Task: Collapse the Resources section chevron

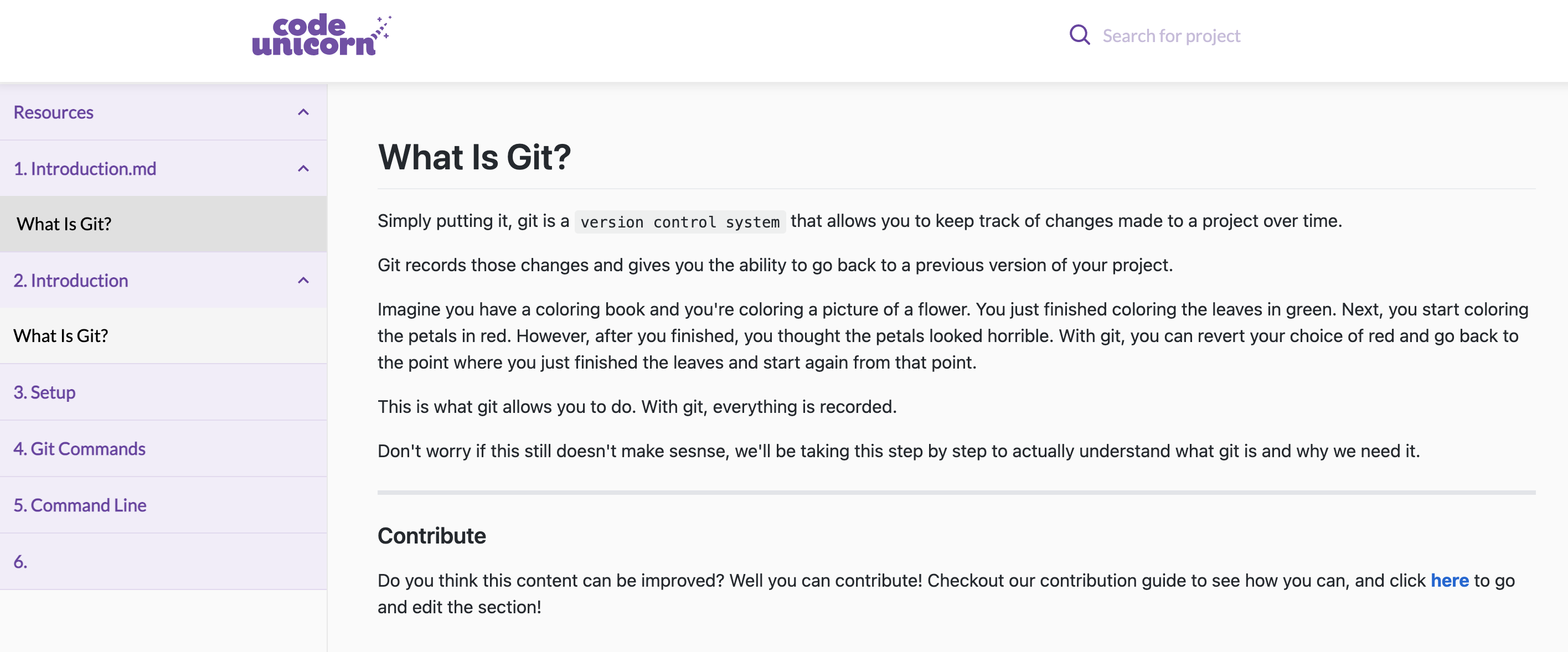Action: (x=303, y=112)
